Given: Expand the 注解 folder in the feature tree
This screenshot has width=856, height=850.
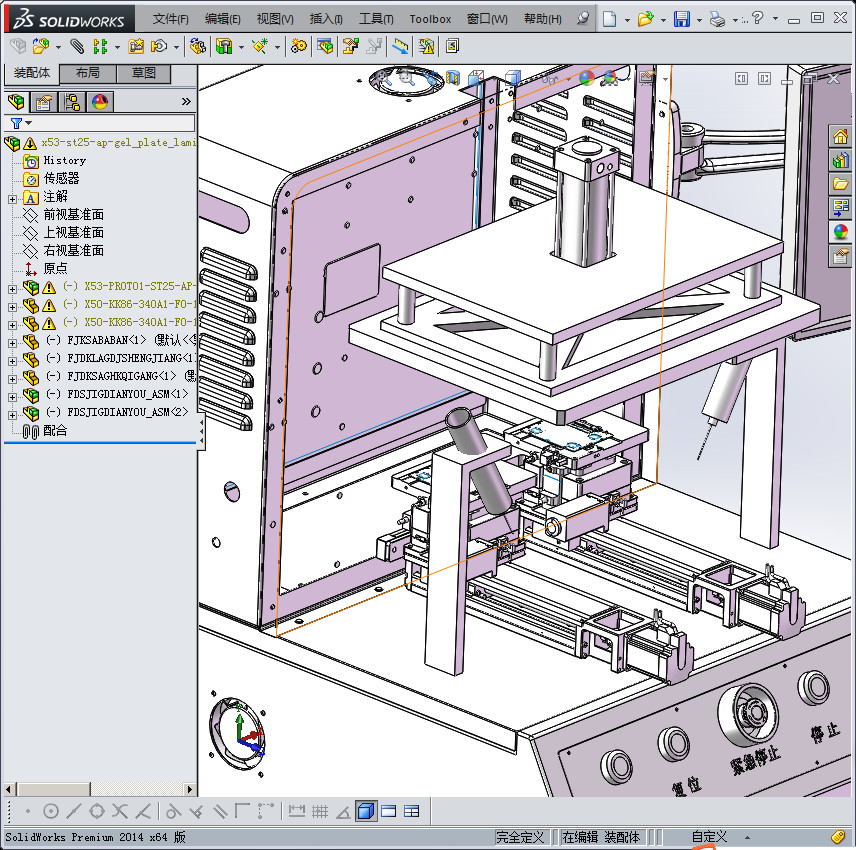Looking at the screenshot, I should click(x=12, y=197).
